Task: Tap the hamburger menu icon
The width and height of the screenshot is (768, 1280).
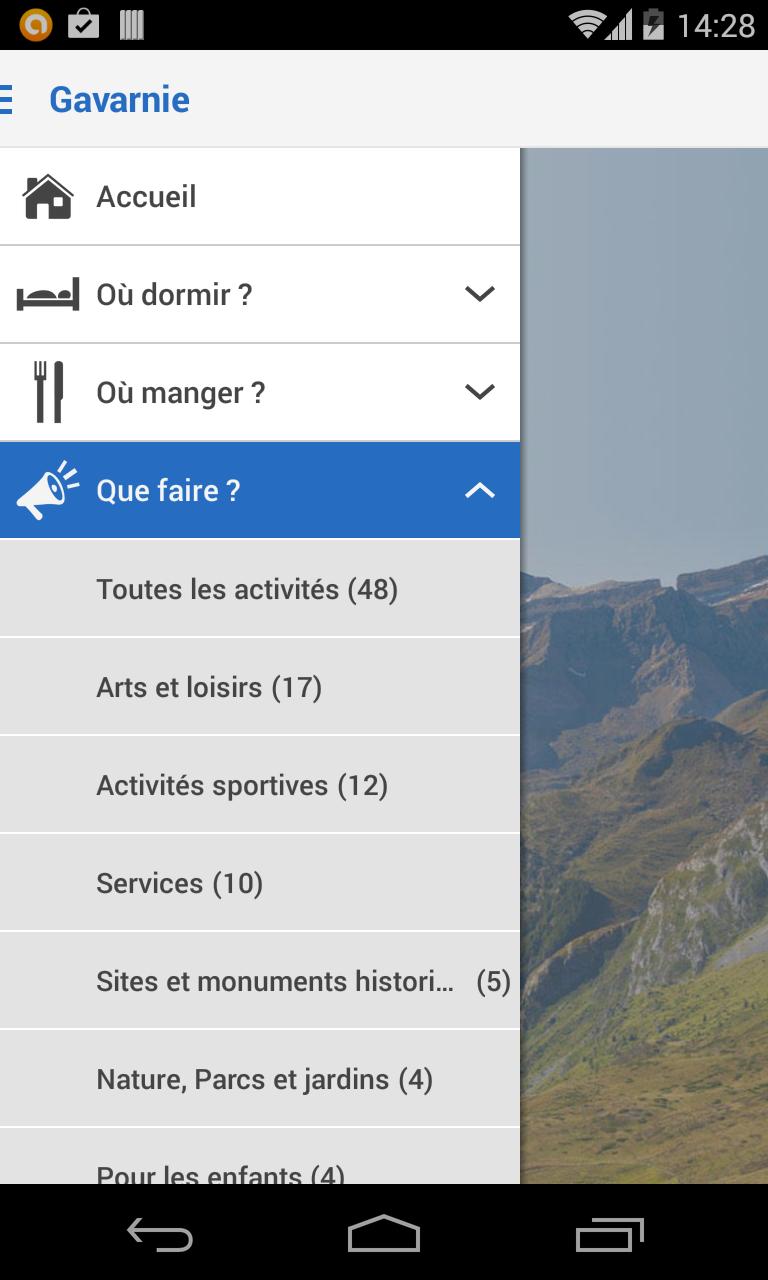Action: click(6, 99)
